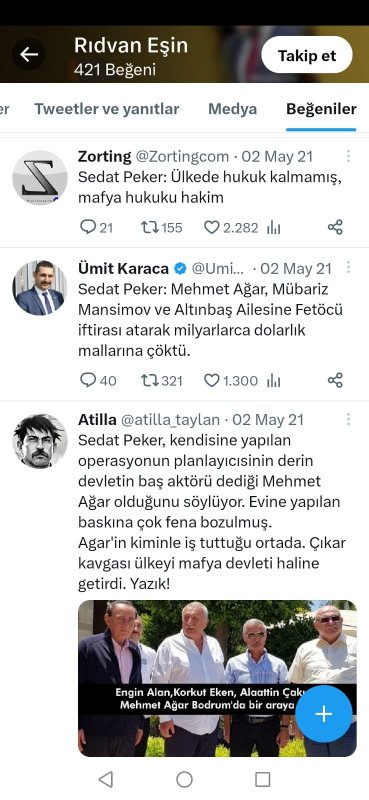Switch to Medya tab
The image size is (369, 800).
(x=232, y=109)
